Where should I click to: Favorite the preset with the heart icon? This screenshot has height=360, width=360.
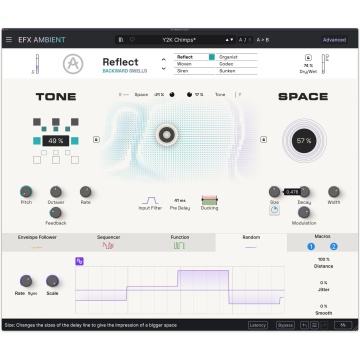(x=132, y=40)
